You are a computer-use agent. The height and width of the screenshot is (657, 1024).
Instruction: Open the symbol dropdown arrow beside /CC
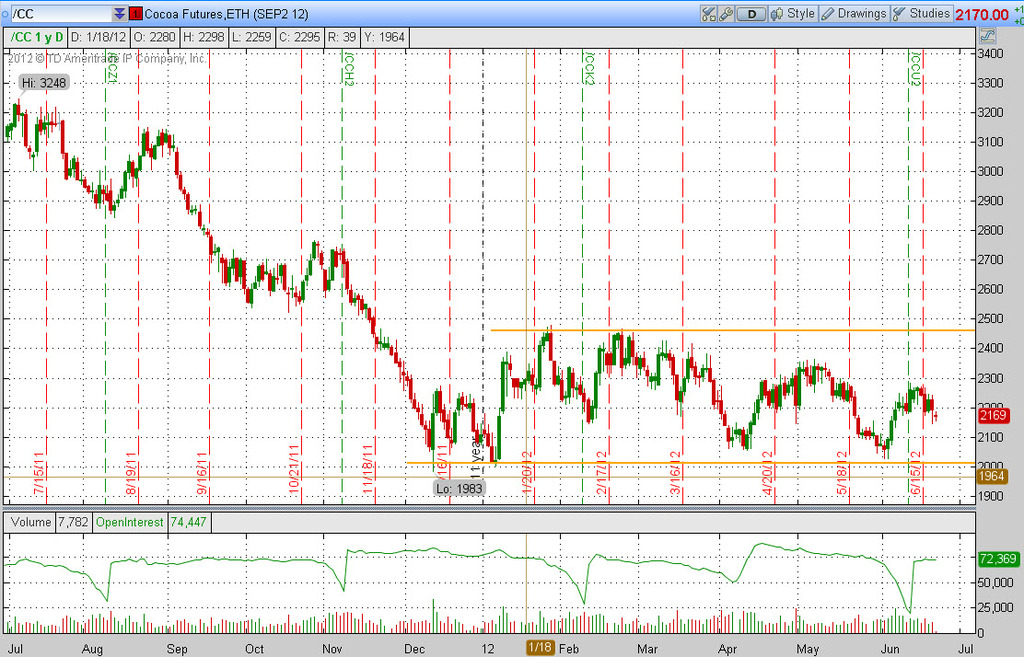[119, 14]
